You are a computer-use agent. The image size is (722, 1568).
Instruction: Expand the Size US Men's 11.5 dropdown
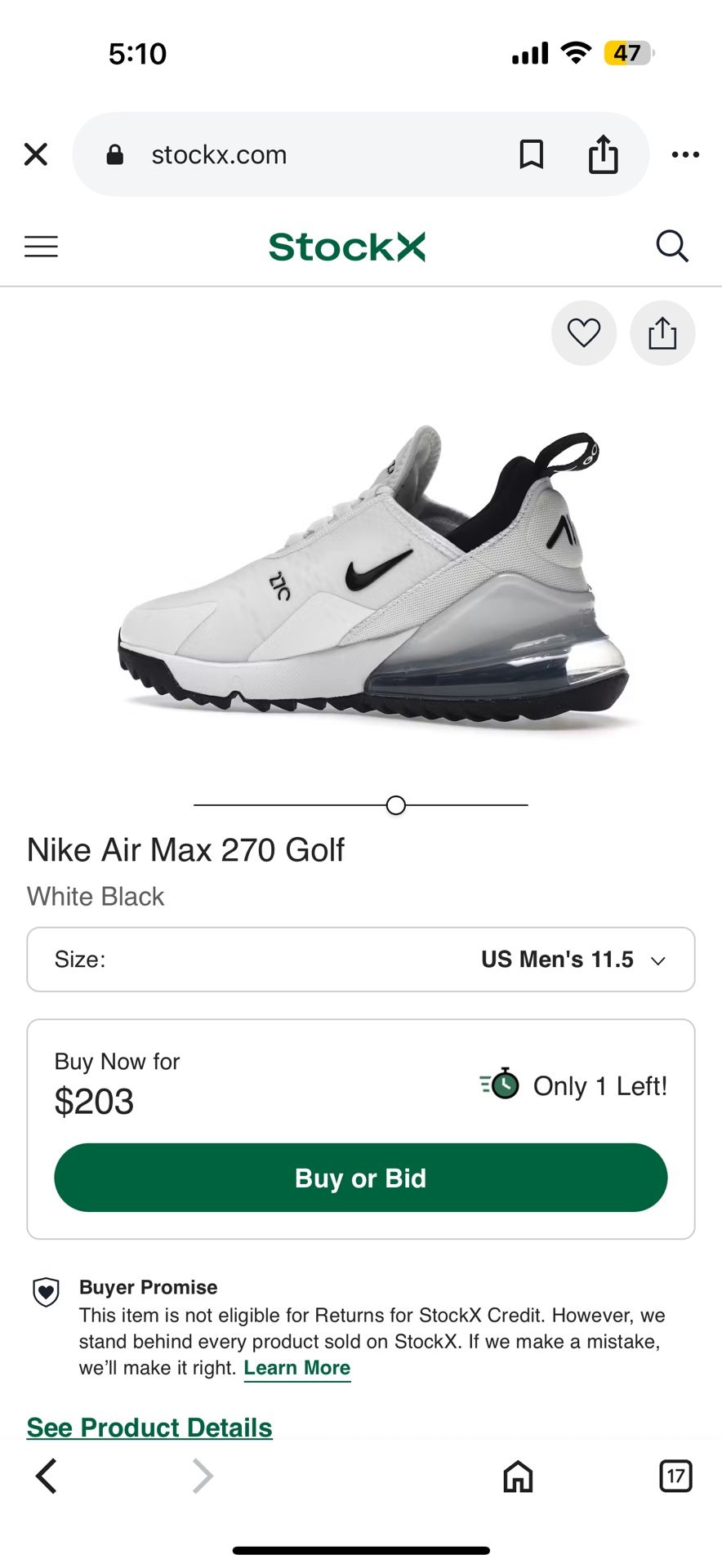coord(361,960)
